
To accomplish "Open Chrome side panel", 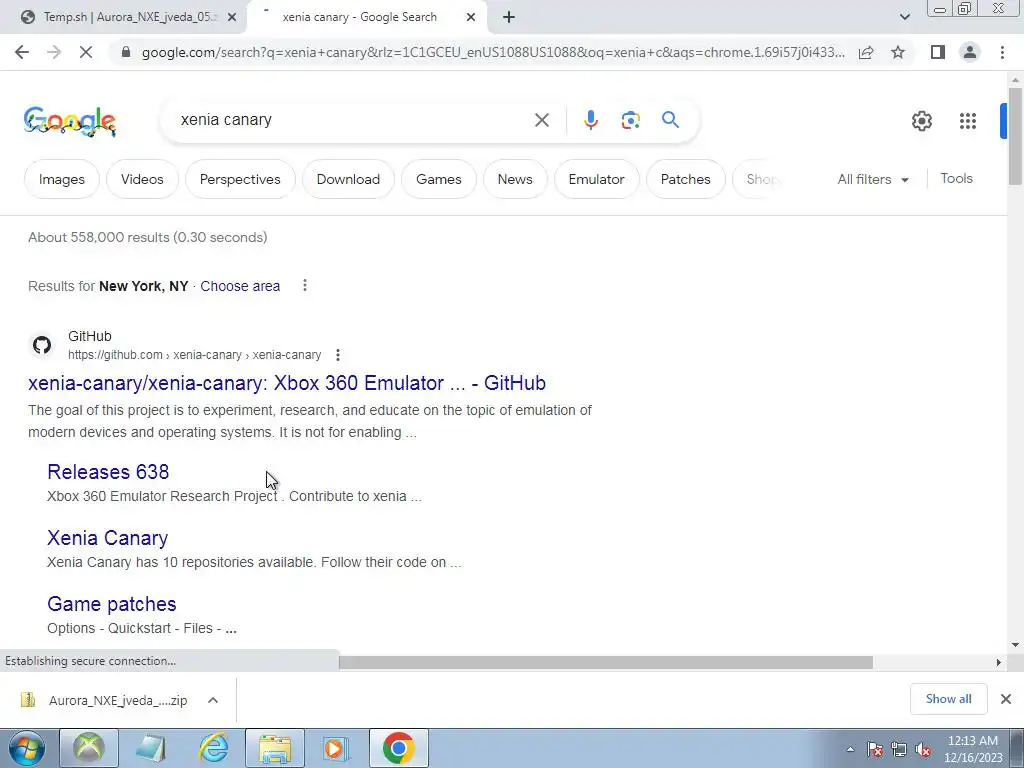I will pos(938,52).
